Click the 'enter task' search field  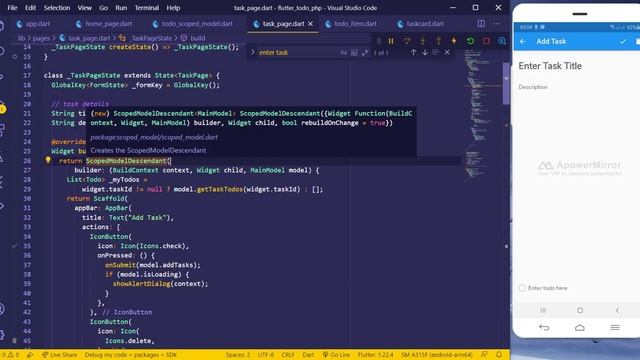tap(298, 52)
